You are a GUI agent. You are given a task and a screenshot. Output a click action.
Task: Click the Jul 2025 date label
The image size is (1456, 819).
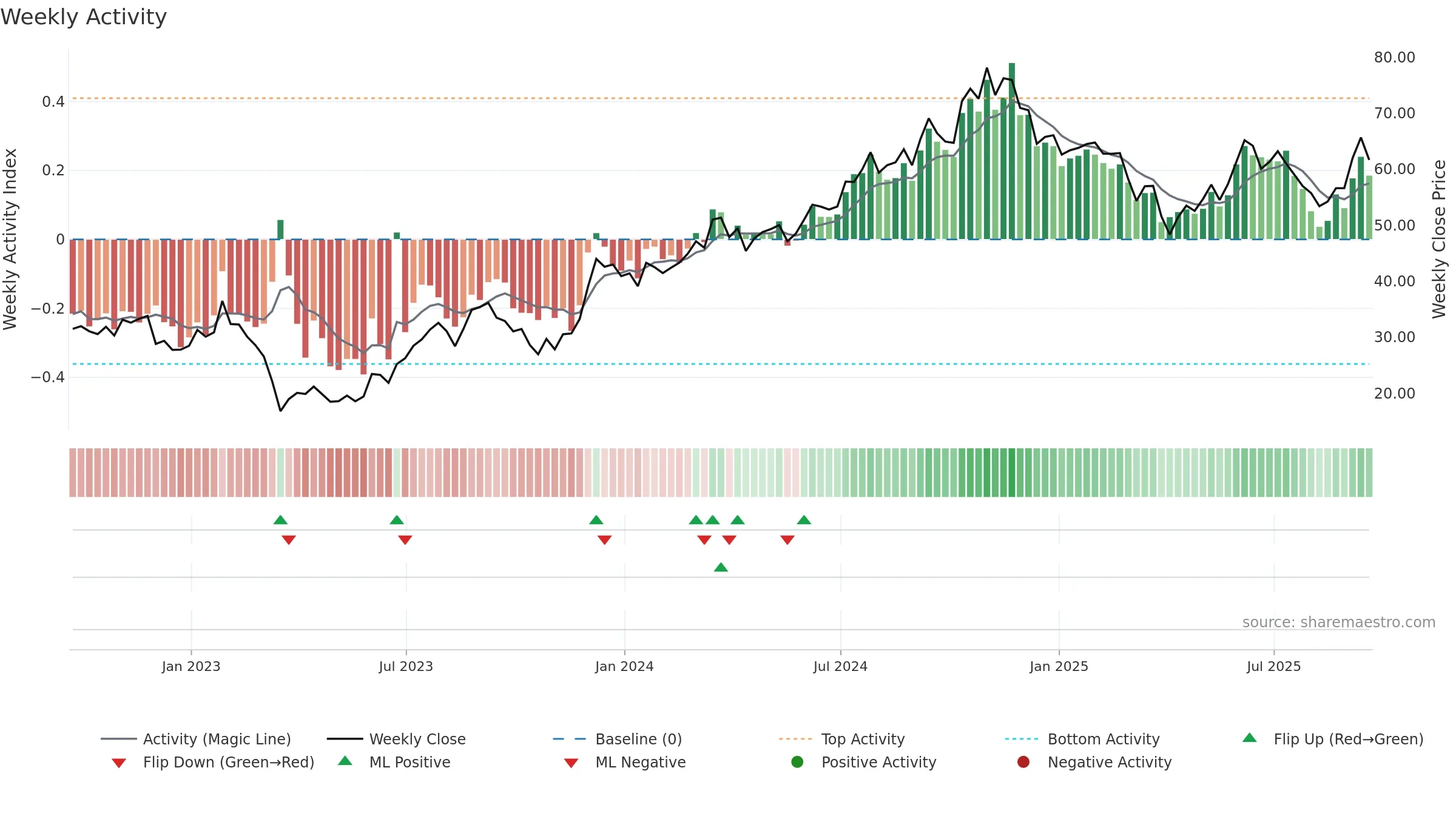click(x=1274, y=667)
